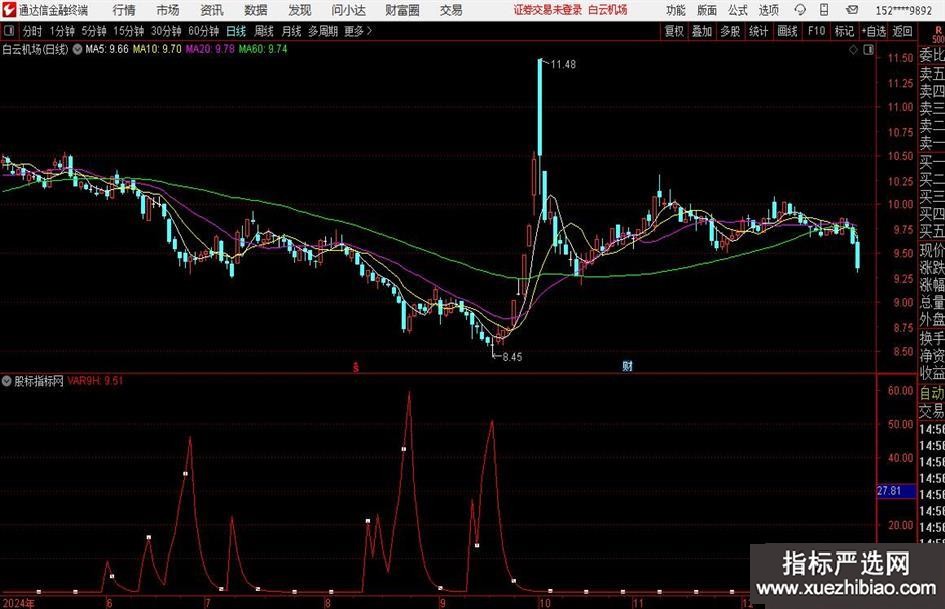Click the 8.45 low price label
945x609 pixels.
pyautogui.click(x=512, y=357)
